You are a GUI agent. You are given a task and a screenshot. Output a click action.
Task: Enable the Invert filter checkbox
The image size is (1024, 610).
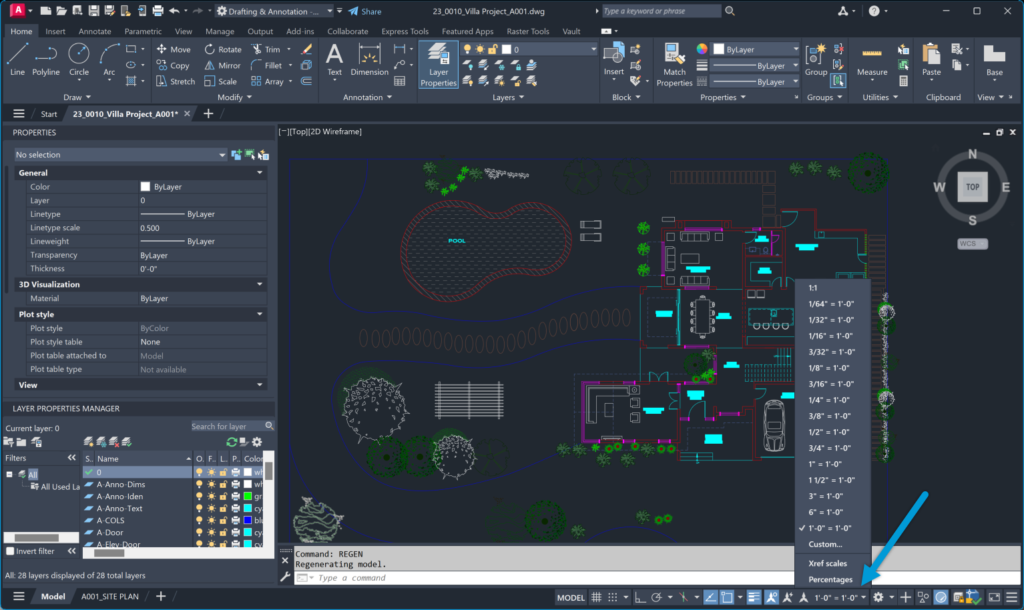coord(11,551)
